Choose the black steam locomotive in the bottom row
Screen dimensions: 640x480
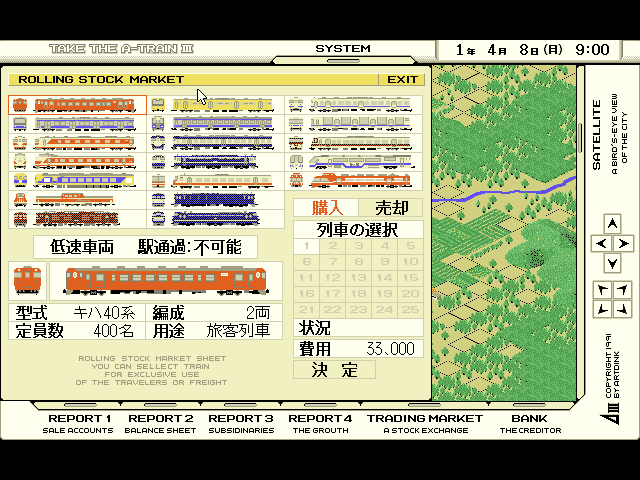click(217, 217)
